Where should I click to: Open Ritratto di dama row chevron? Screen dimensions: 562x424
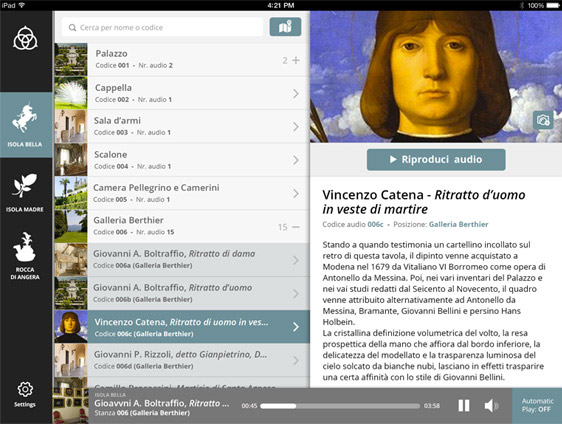click(296, 260)
